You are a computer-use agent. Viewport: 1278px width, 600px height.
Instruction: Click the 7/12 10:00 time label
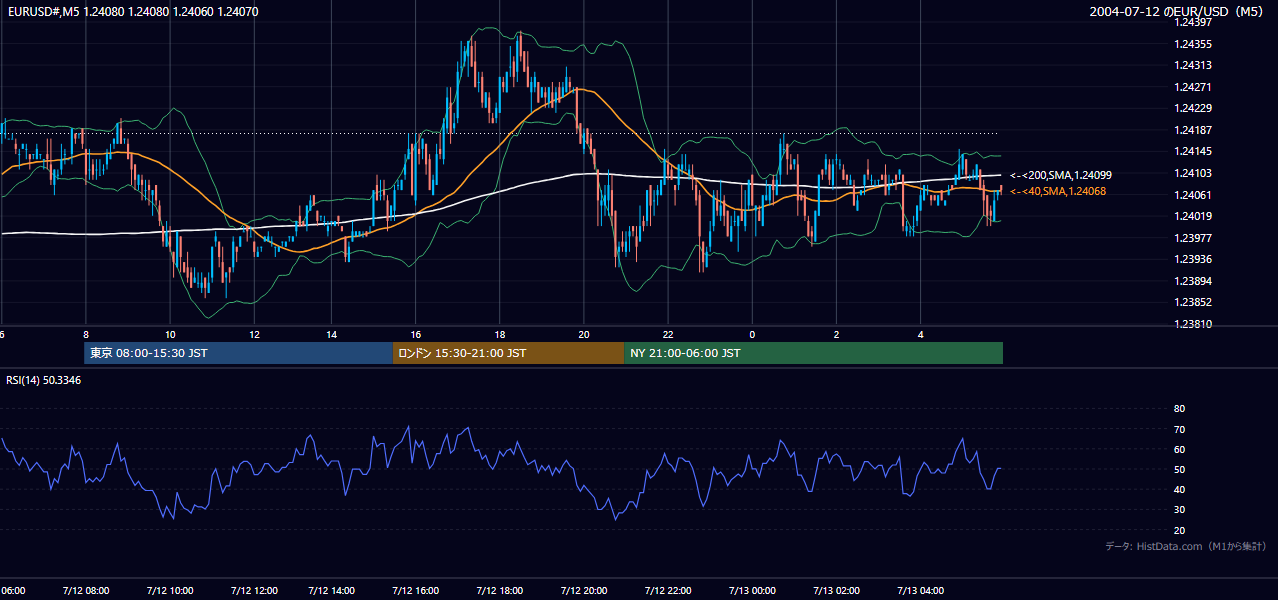pyautogui.click(x=171, y=591)
